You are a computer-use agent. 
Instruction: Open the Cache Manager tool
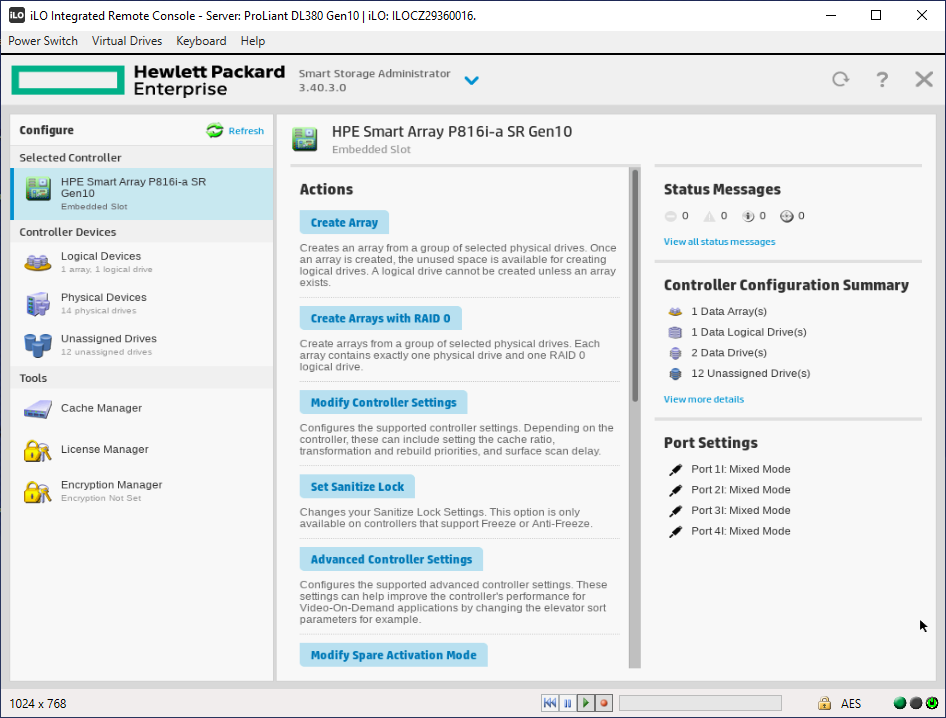click(x=142, y=408)
